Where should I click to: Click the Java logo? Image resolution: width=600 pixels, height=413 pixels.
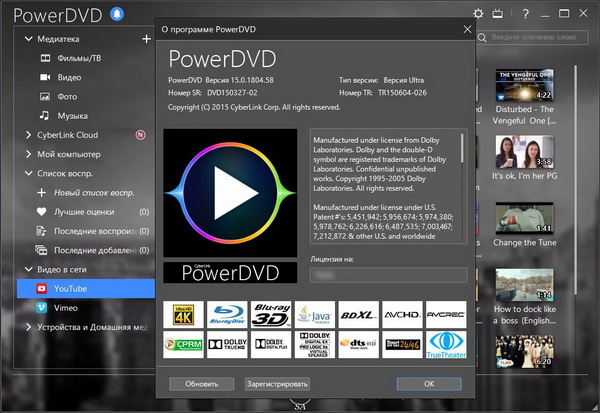[x=315, y=315]
